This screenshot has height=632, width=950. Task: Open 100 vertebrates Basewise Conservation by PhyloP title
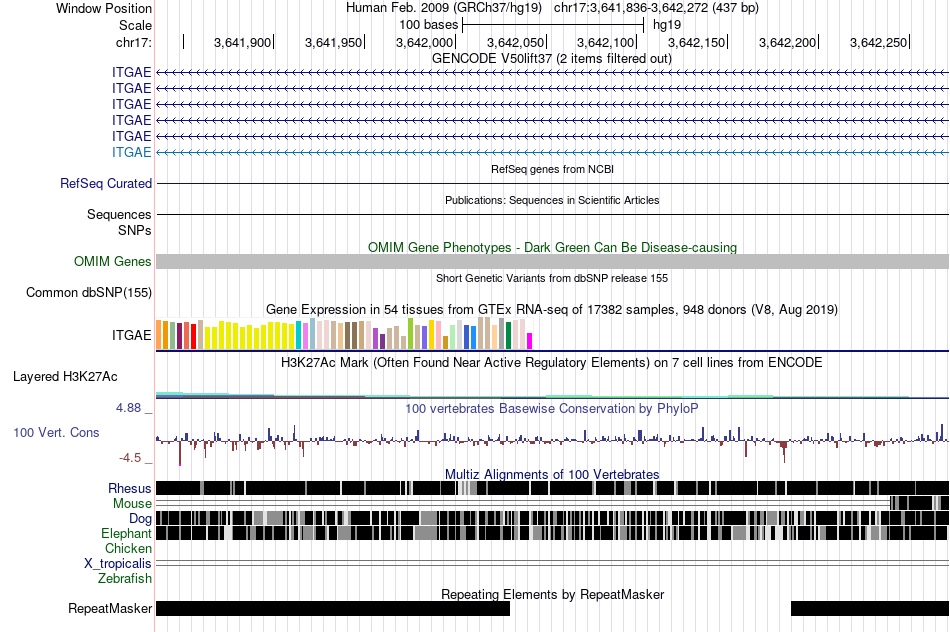coord(552,408)
